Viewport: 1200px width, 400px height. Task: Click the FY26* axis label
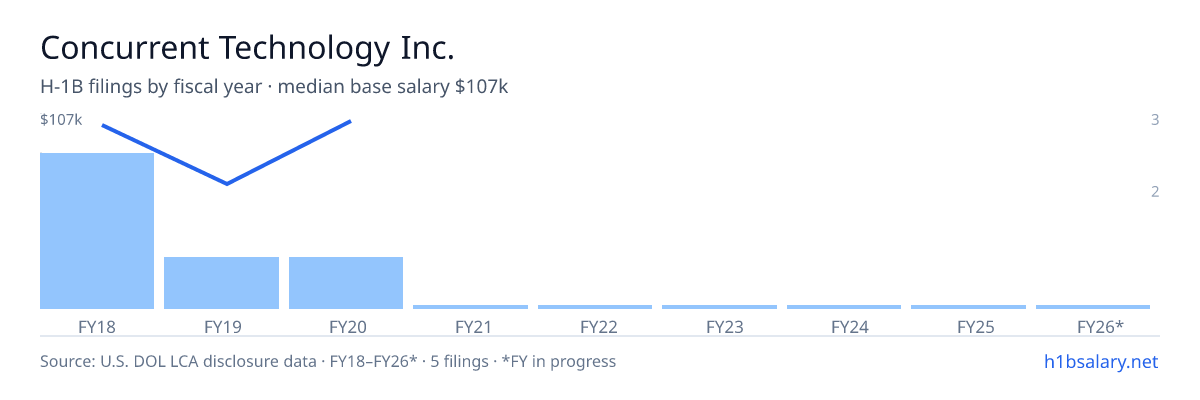(1100, 326)
